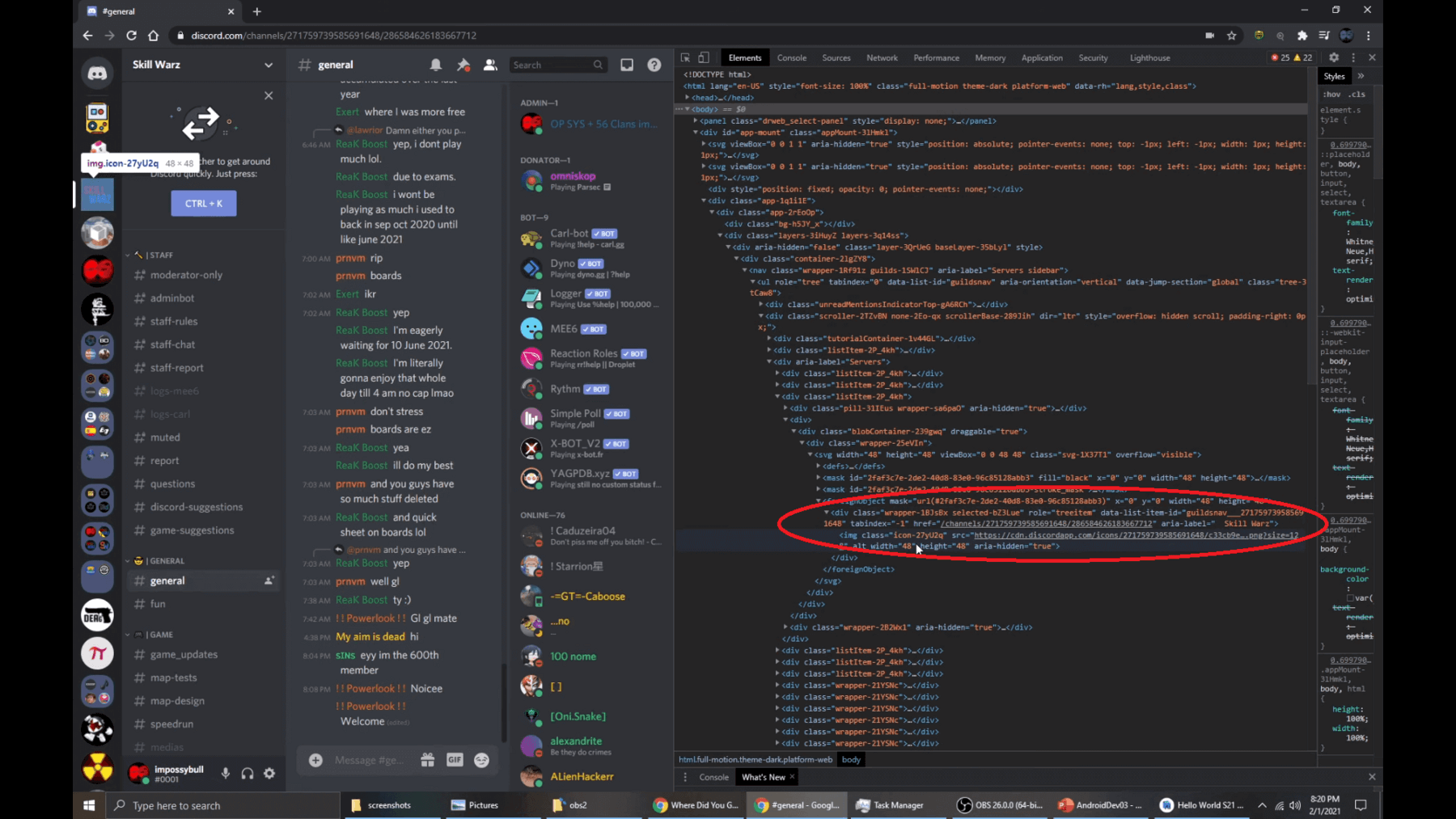Open the gift button next to the message field
Viewport: 1456px width, 819px height.
click(427, 760)
